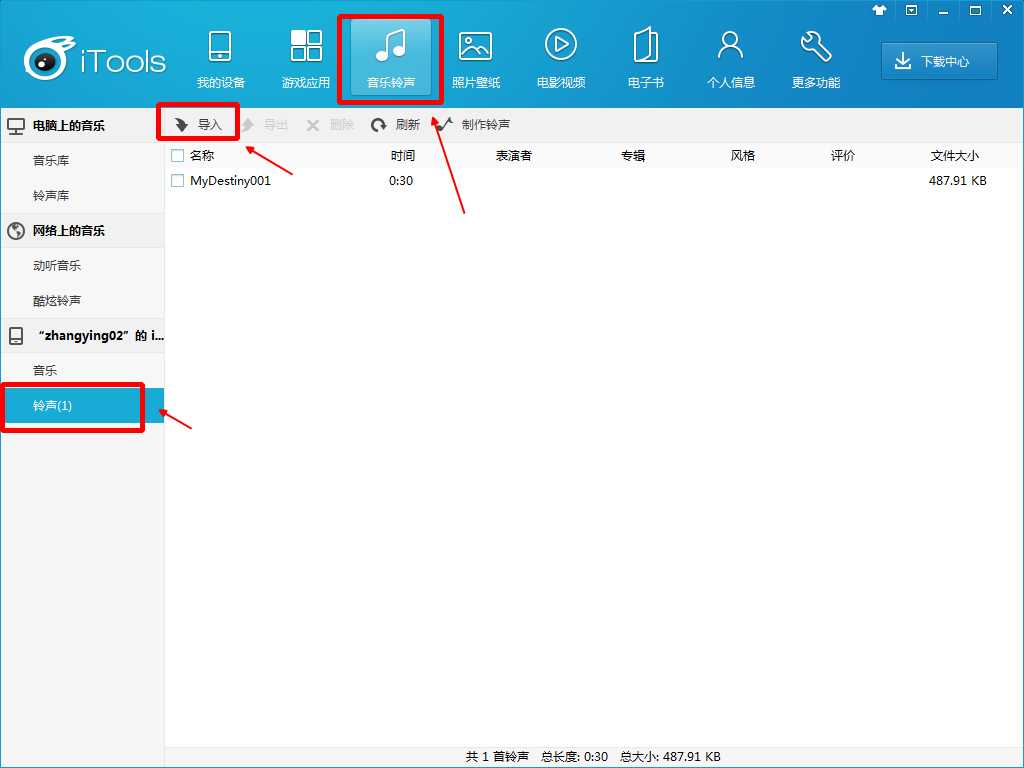Sort by the 文件大小 column header

click(954, 155)
